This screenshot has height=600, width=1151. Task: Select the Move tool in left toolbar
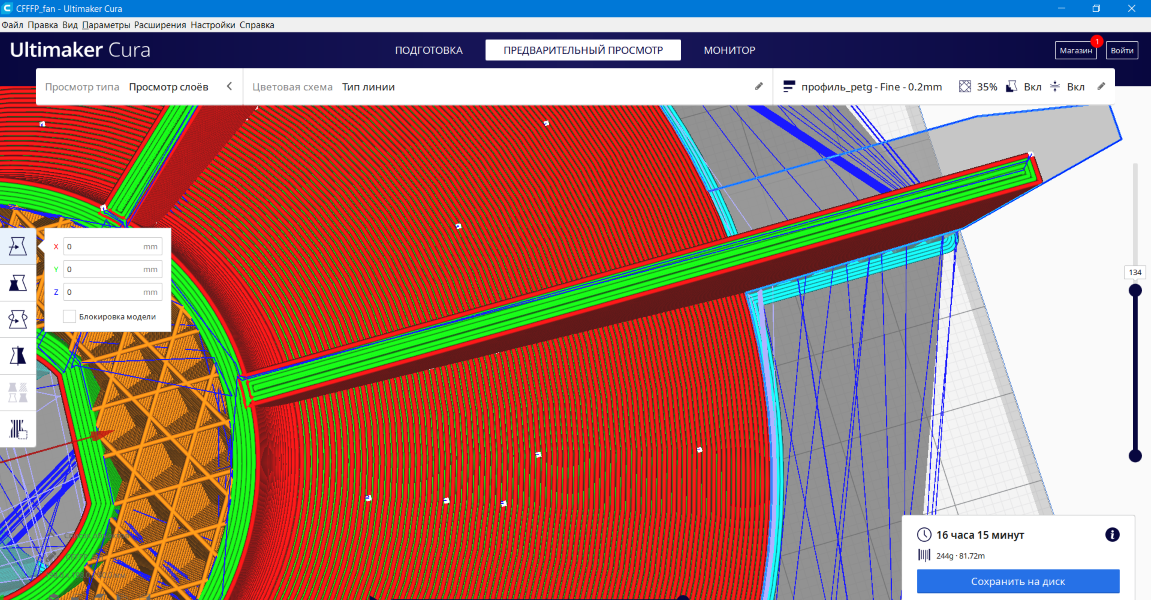18,246
